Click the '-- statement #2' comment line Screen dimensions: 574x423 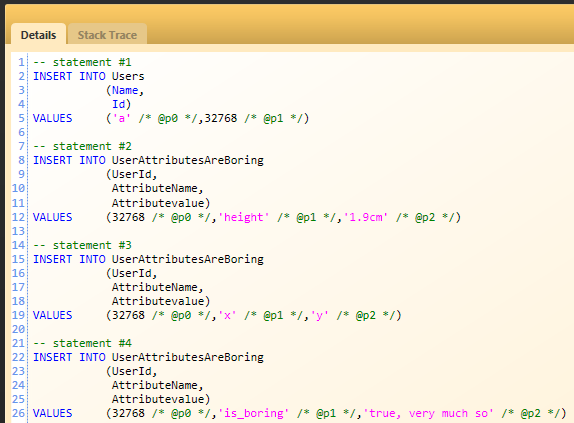coord(82,146)
